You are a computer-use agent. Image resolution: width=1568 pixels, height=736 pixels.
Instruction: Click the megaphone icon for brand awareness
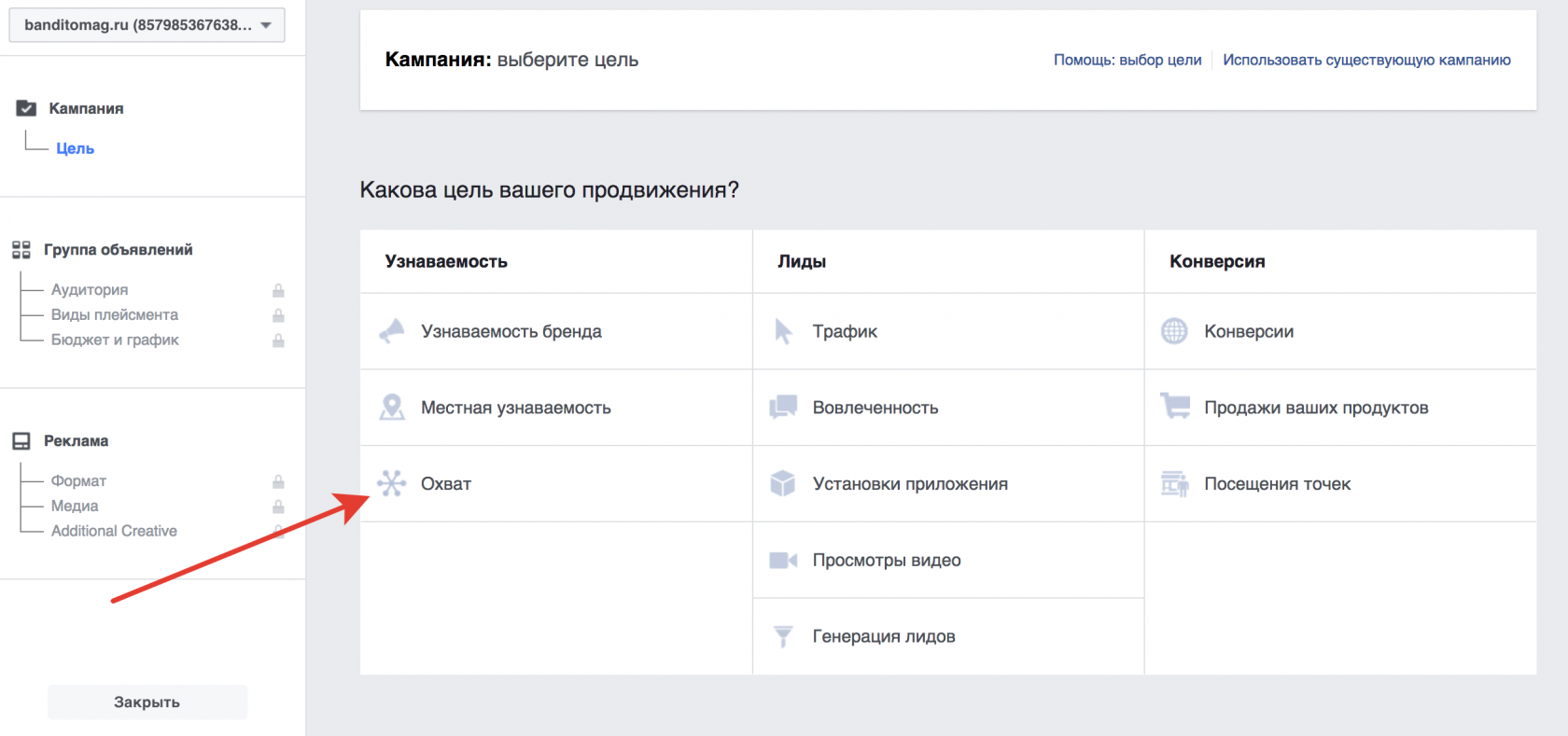392,331
